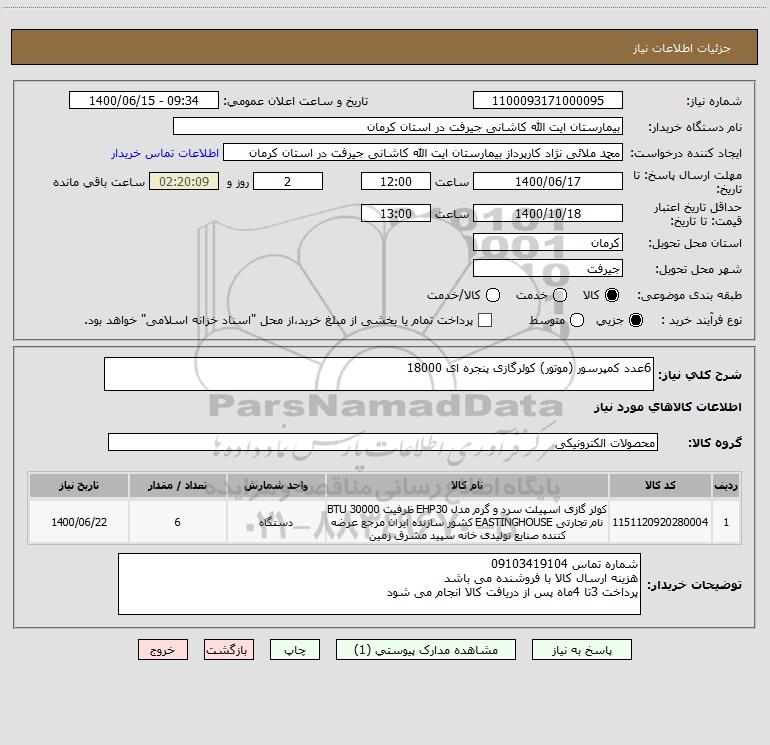Click the need date cell 1400/06/22
This screenshot has height=745, width=770.
pyautogui.click(x=79, y=522)
